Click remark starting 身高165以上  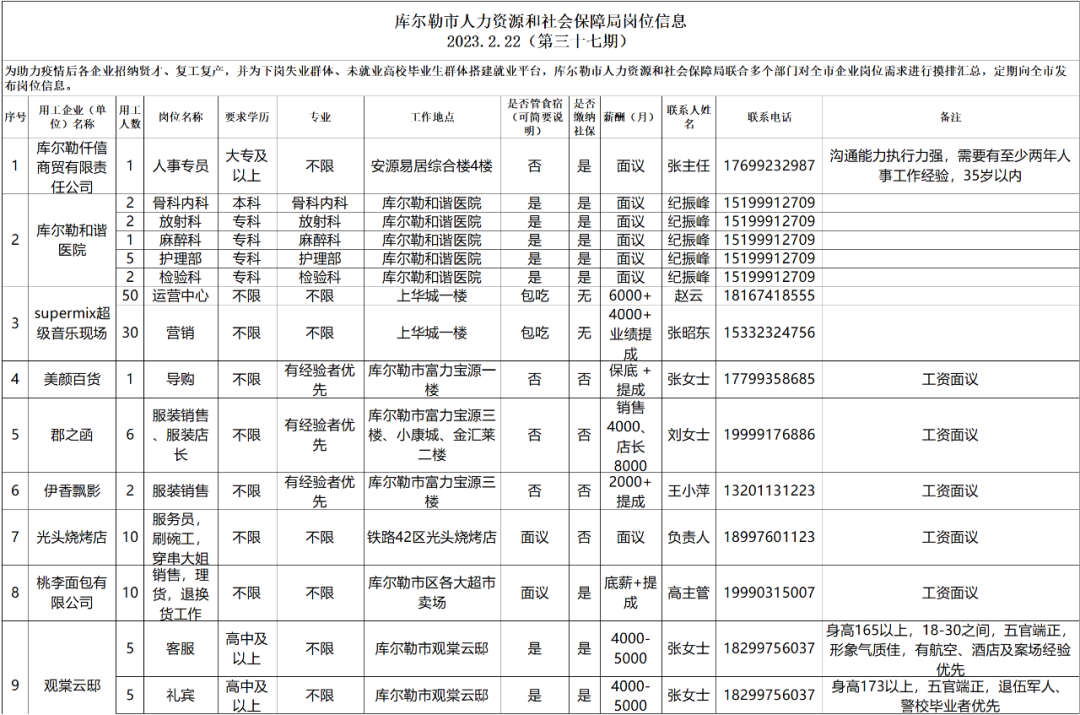(x=950, y=650)
